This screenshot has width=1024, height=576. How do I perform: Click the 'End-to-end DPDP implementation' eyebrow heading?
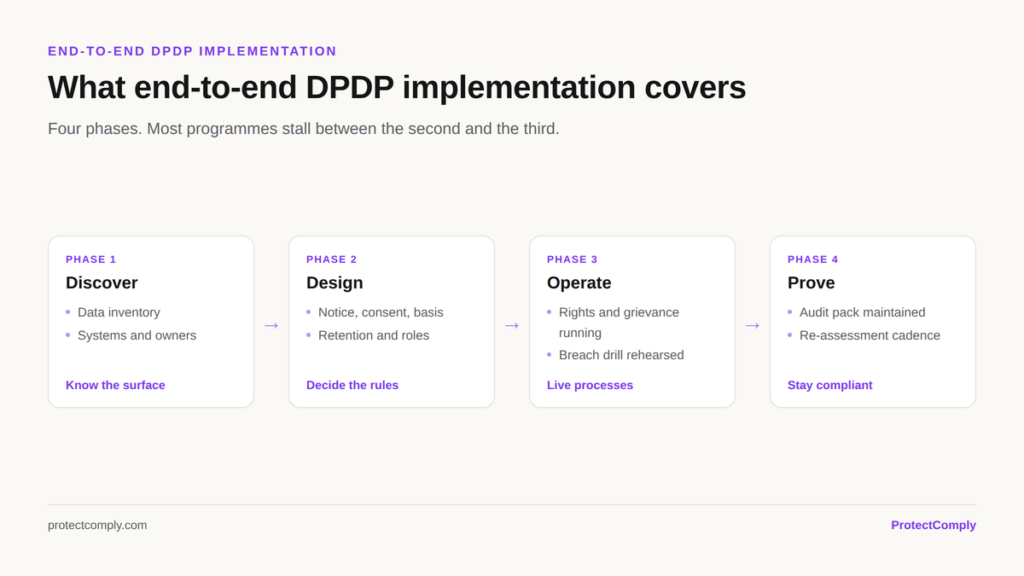pyautogui.click(x=192, y=51)
